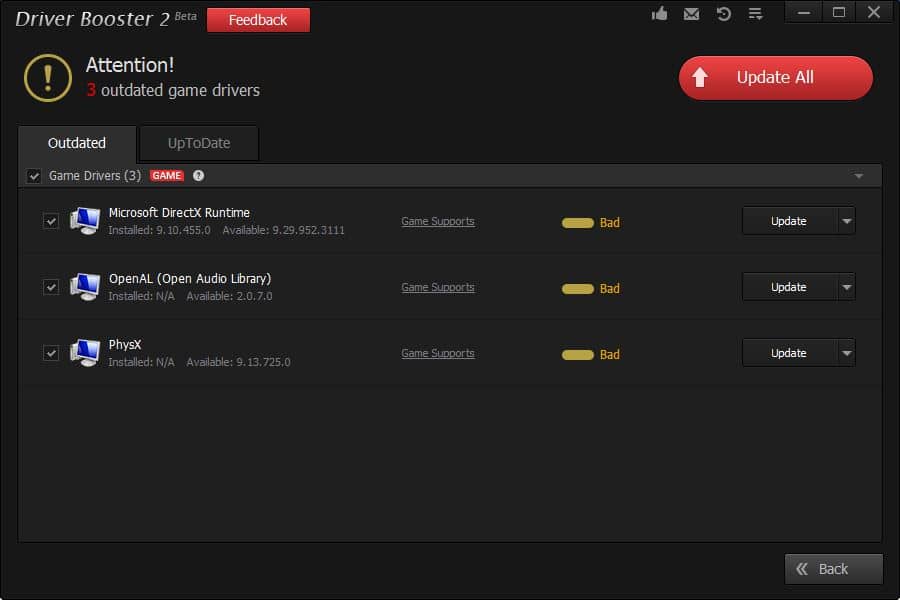Click 'Available: 9.13.725.0' version text

[x=238, y=362]
